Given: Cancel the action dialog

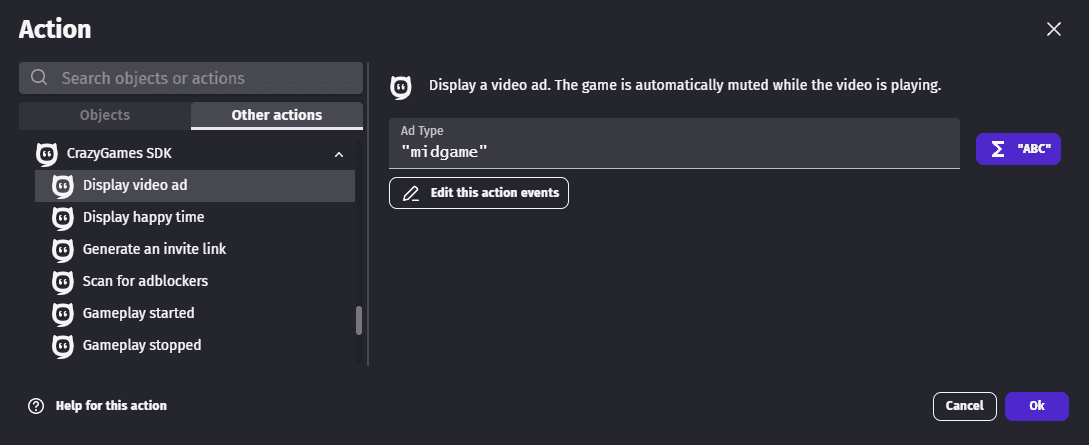Looking at the screenshot, I should (x=964, y=406).
